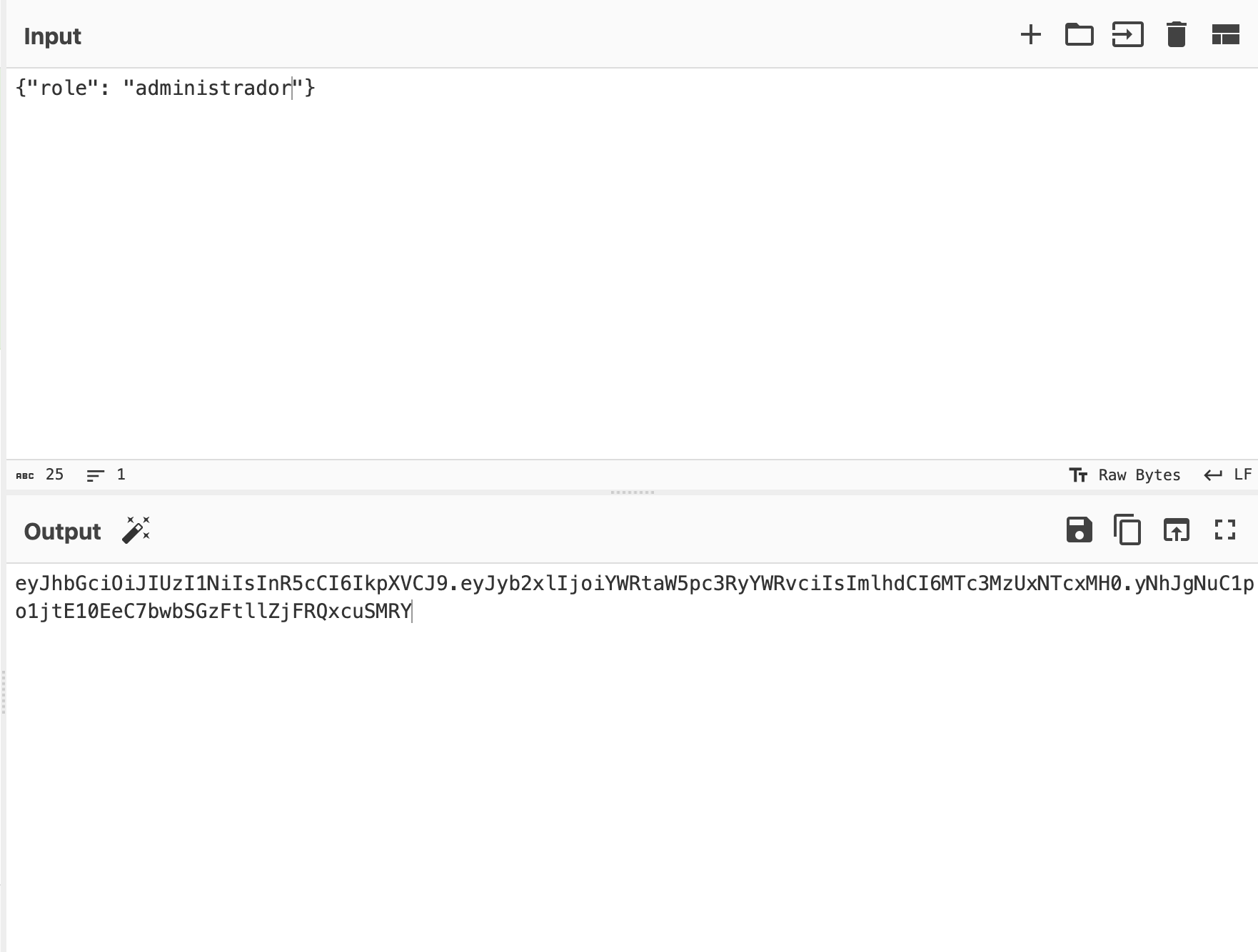Click the input line count indicator
Screen dimensions: 1258x952
coord(106,475)
